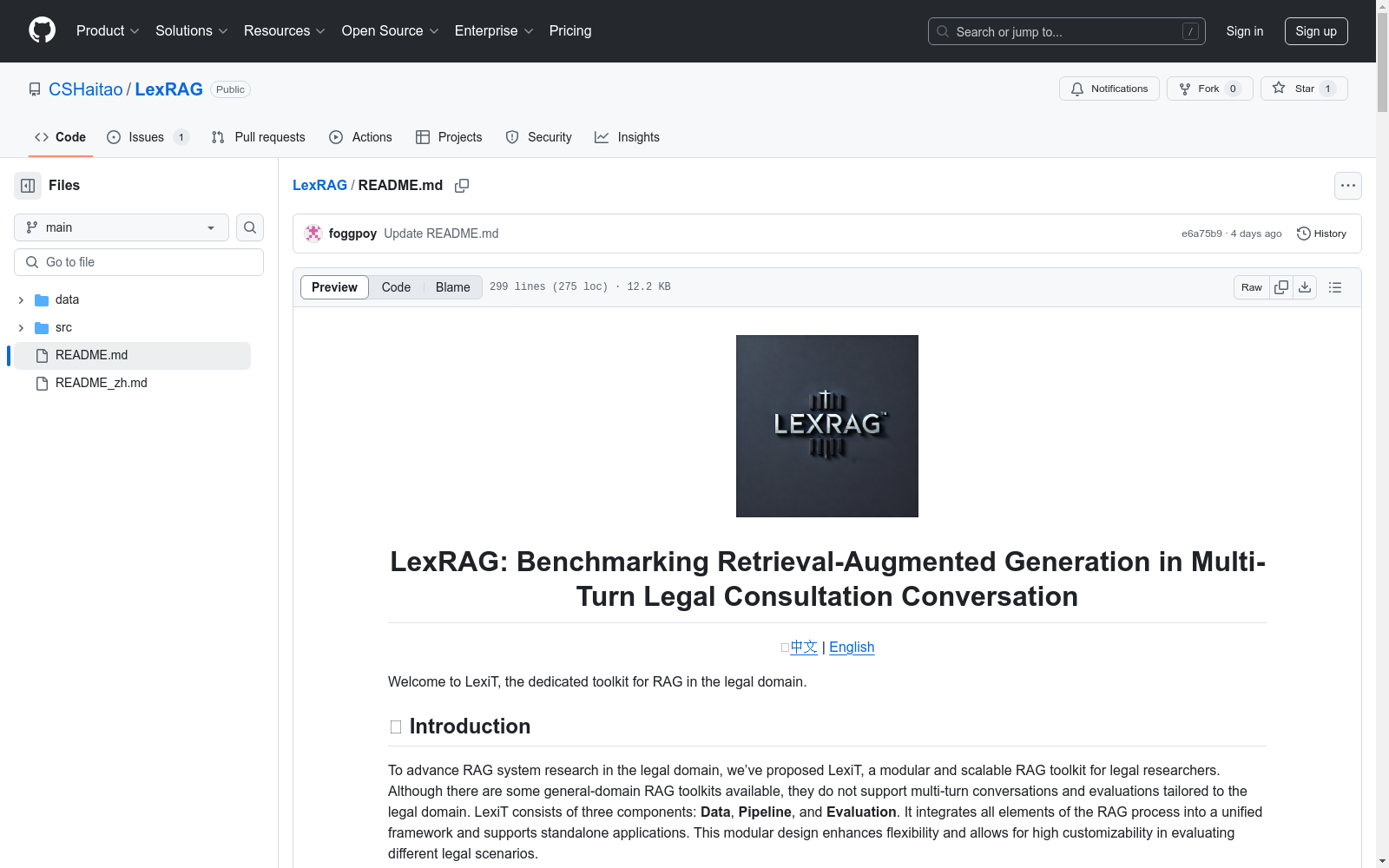Select README.md in the file tree

132,355
